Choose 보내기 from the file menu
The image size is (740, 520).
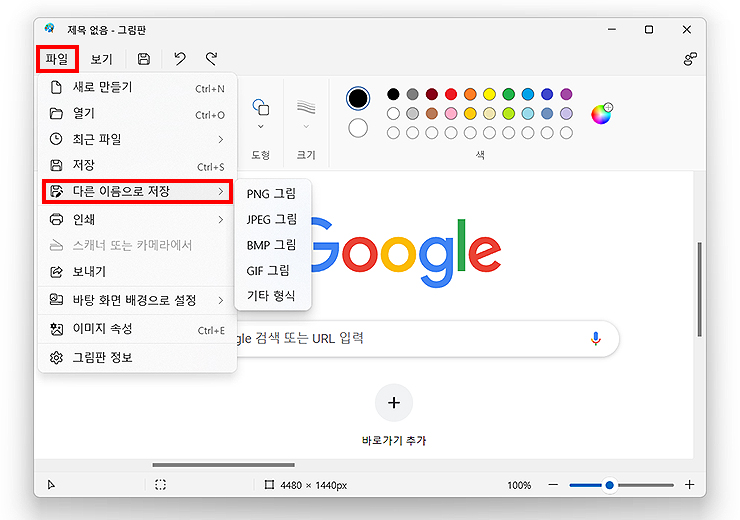[137, 271]
